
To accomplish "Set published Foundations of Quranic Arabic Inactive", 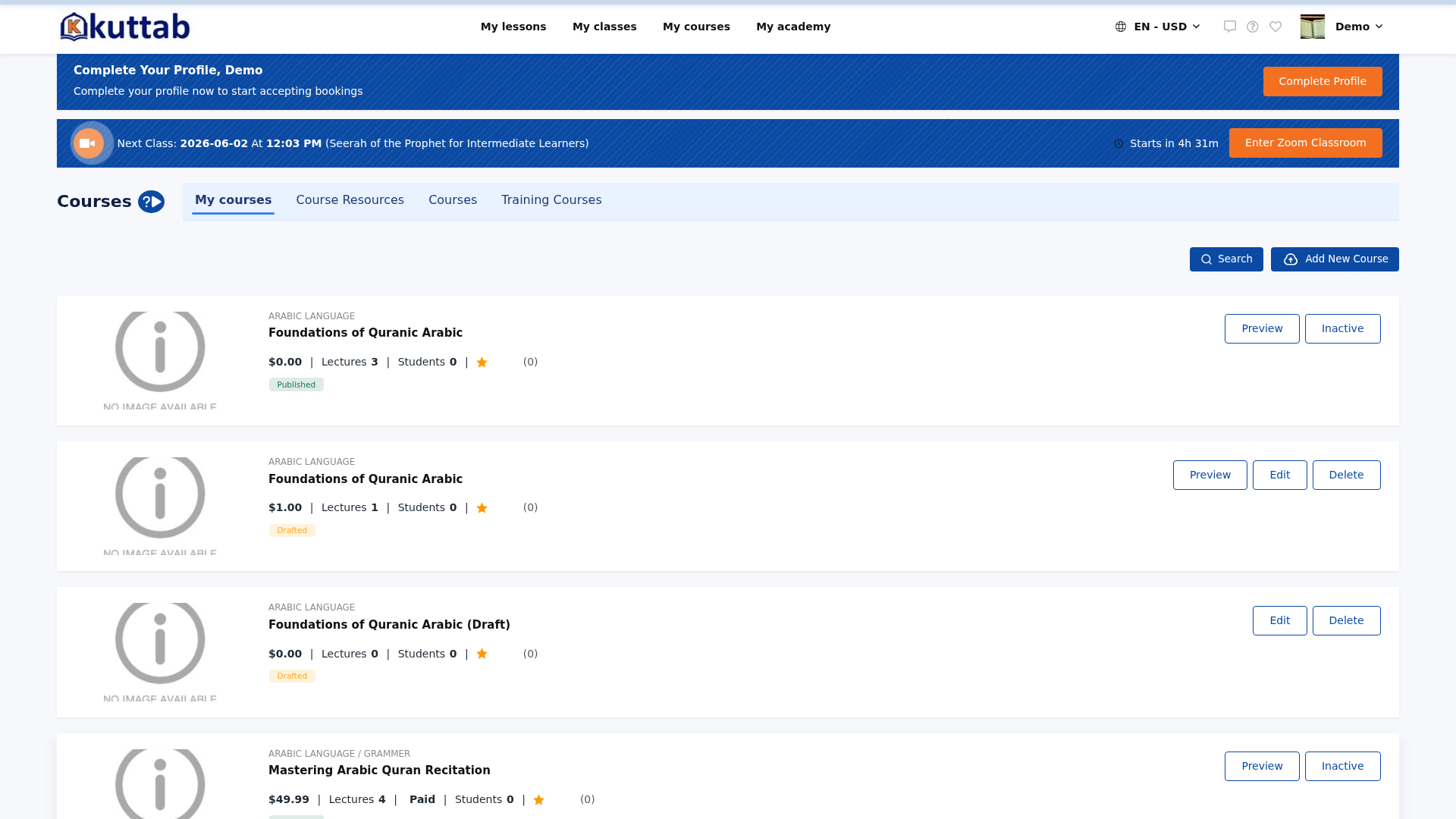I will tap(1342, 329).
